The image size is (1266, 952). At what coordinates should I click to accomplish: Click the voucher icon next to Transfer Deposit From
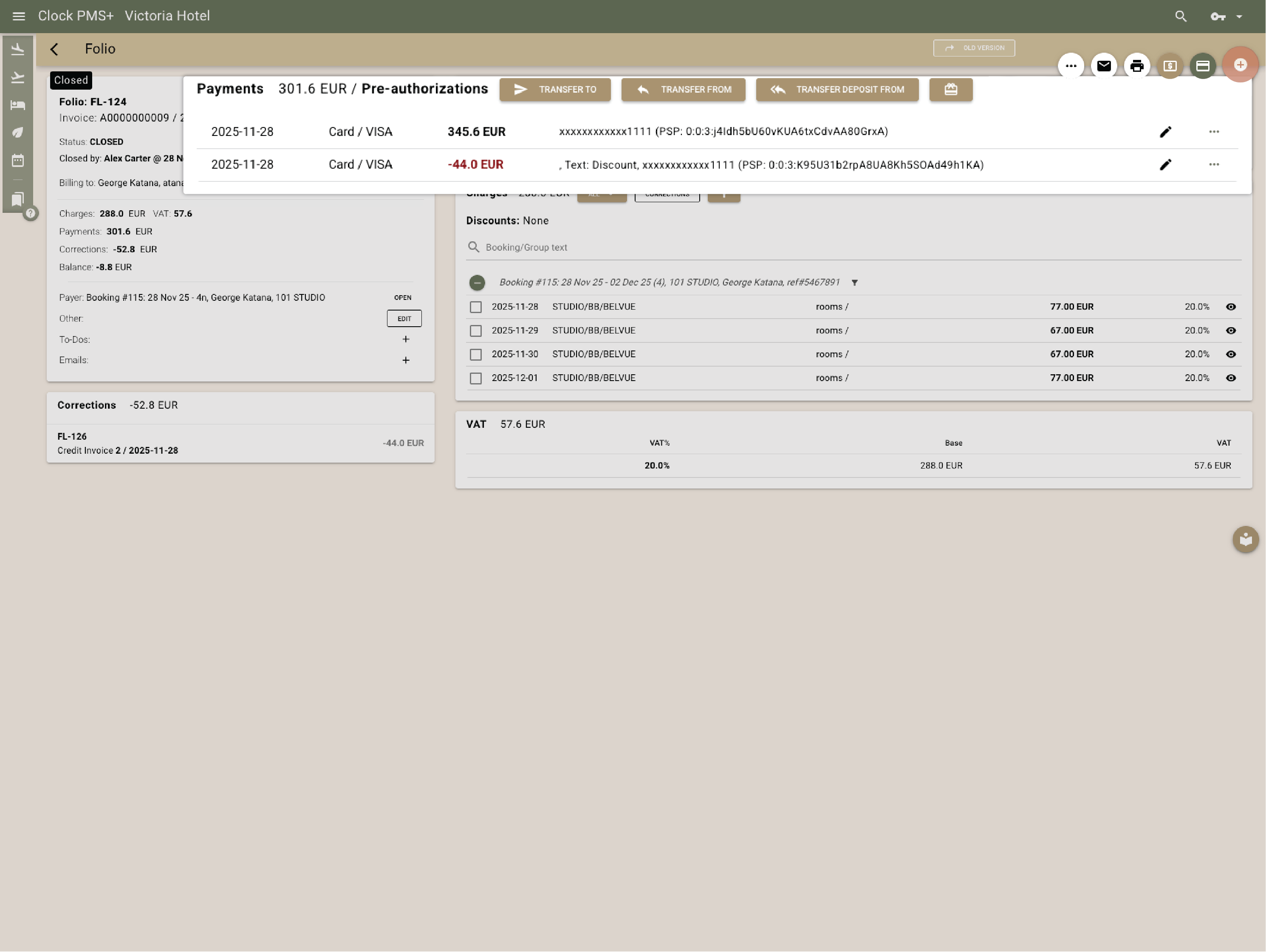click(x=951, y=89)
